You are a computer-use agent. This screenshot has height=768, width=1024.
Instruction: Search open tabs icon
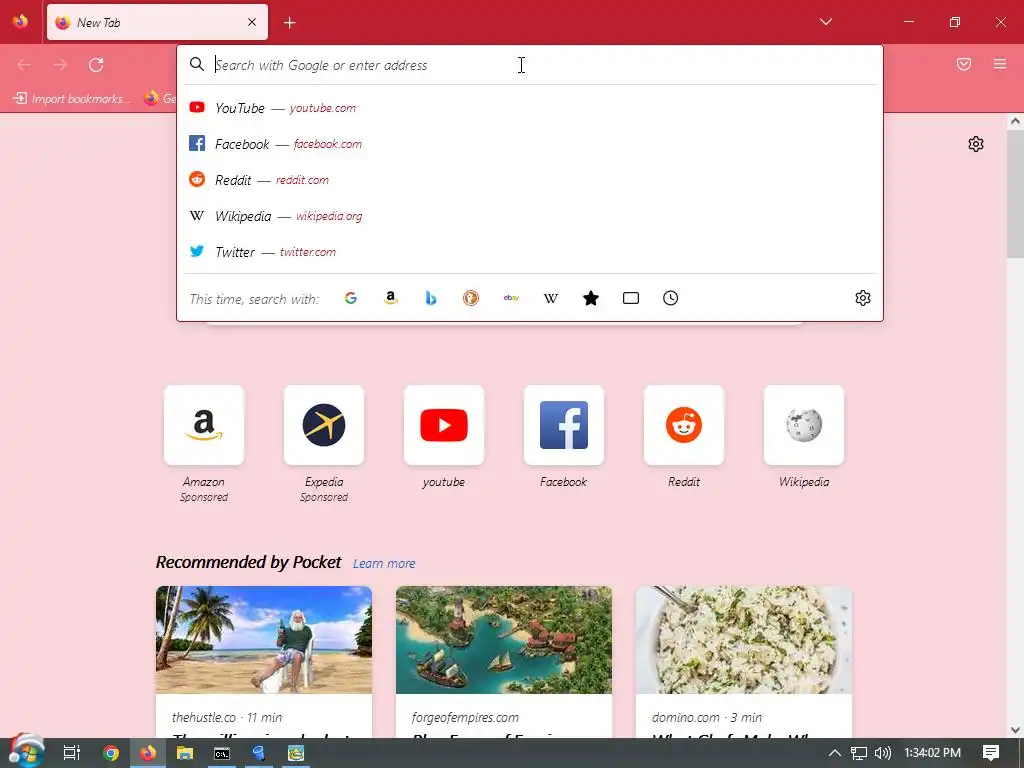click(x=631, y=298)
